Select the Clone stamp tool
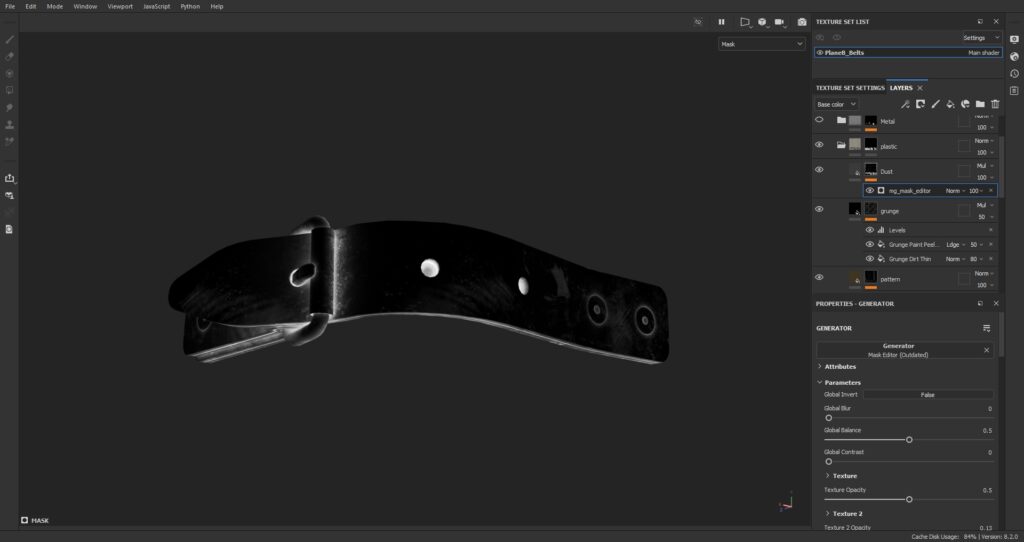Viewport: 1024px width, 542px height. tap(9, 124)
